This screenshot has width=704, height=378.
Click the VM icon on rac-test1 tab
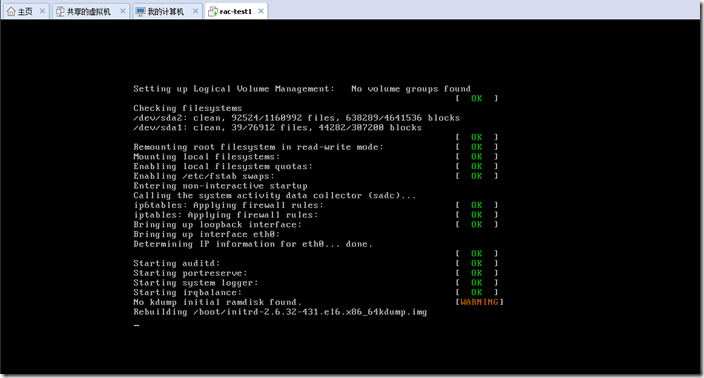click(213, 12)
